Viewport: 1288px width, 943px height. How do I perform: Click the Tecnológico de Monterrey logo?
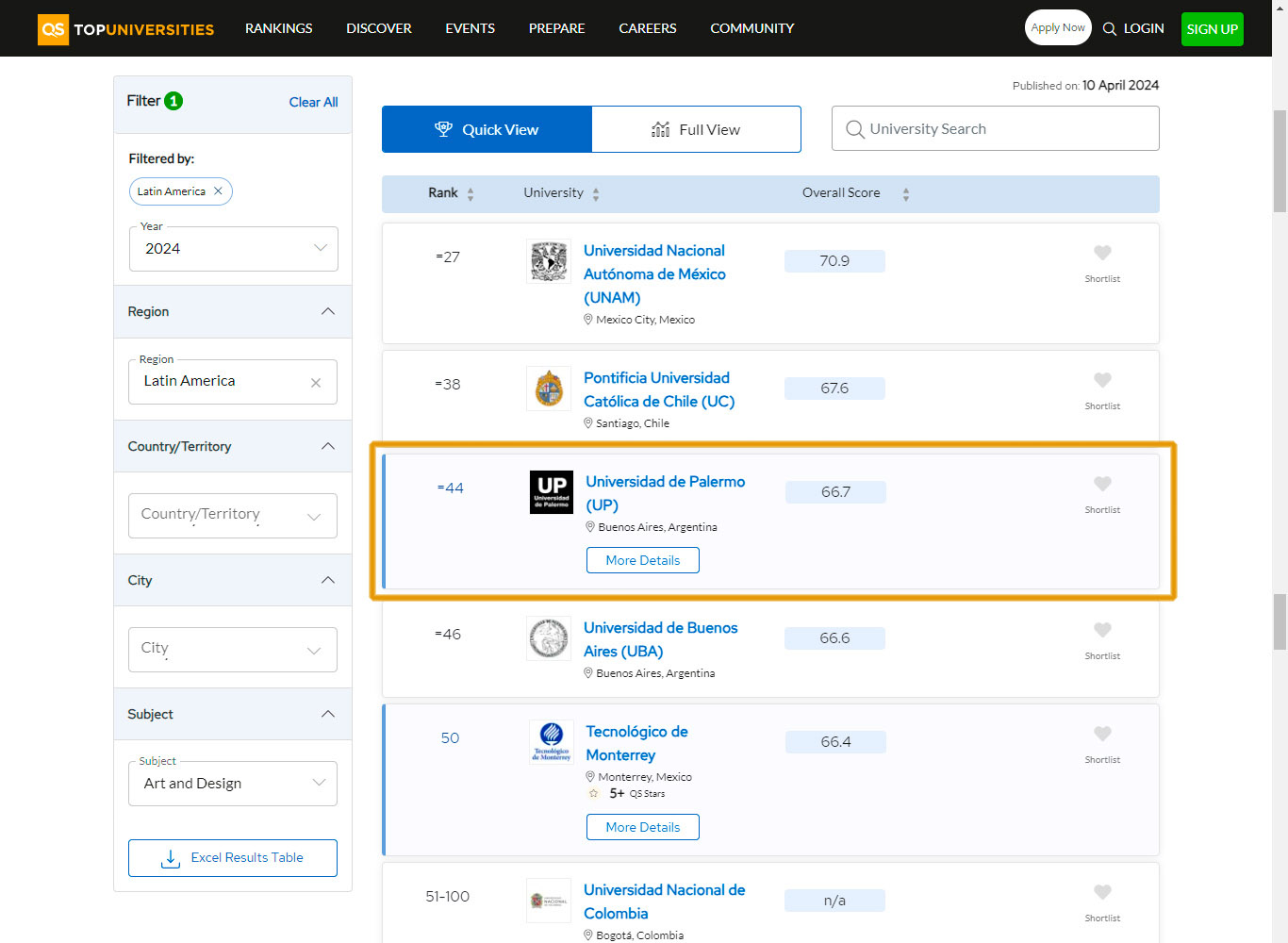coord(552,742)
